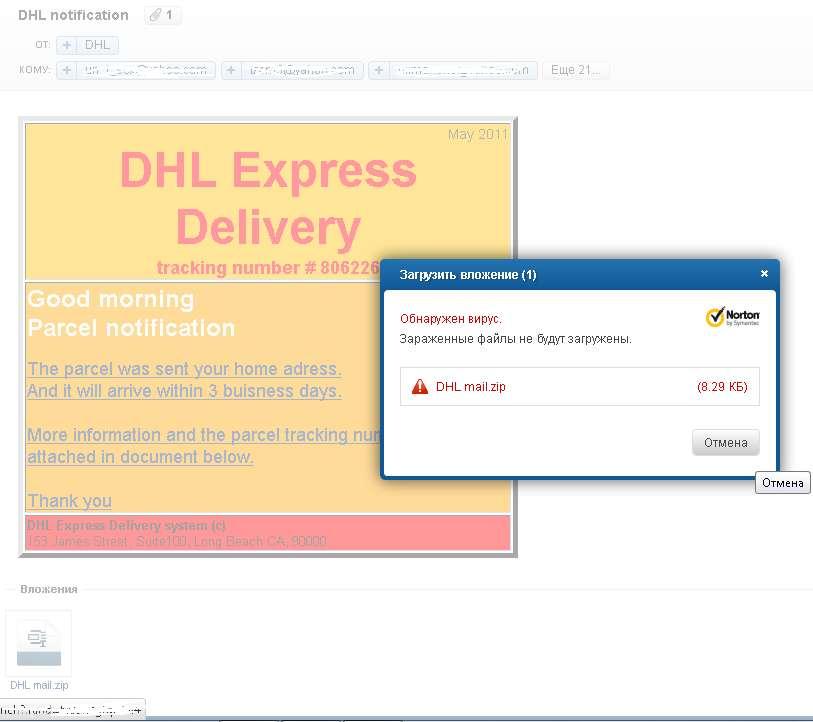Show more recipients via Еще 21...
The width and height of the screenshot is (813, 722).
tap(575, 70)
